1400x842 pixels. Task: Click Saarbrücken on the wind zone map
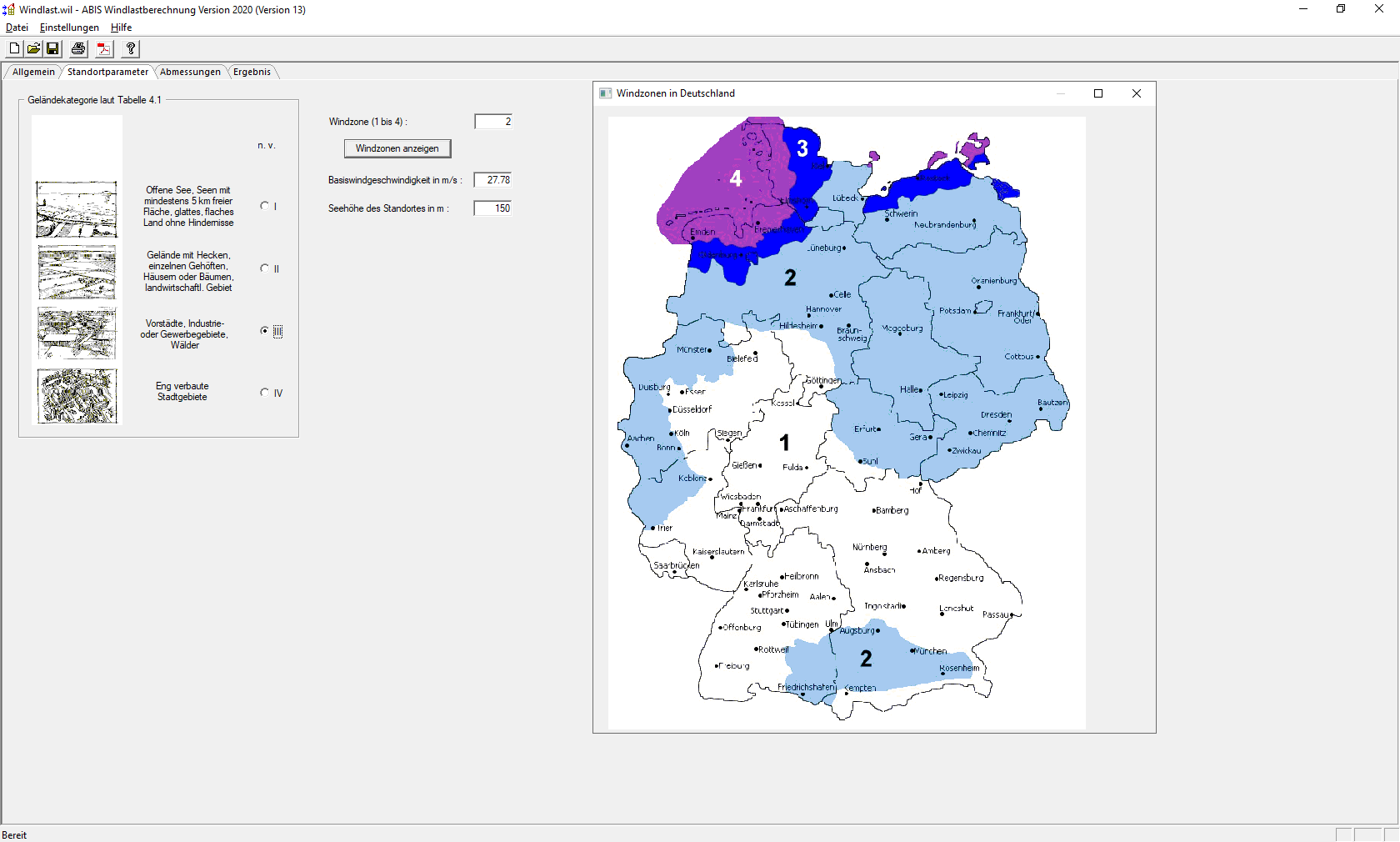coord(677,565)
